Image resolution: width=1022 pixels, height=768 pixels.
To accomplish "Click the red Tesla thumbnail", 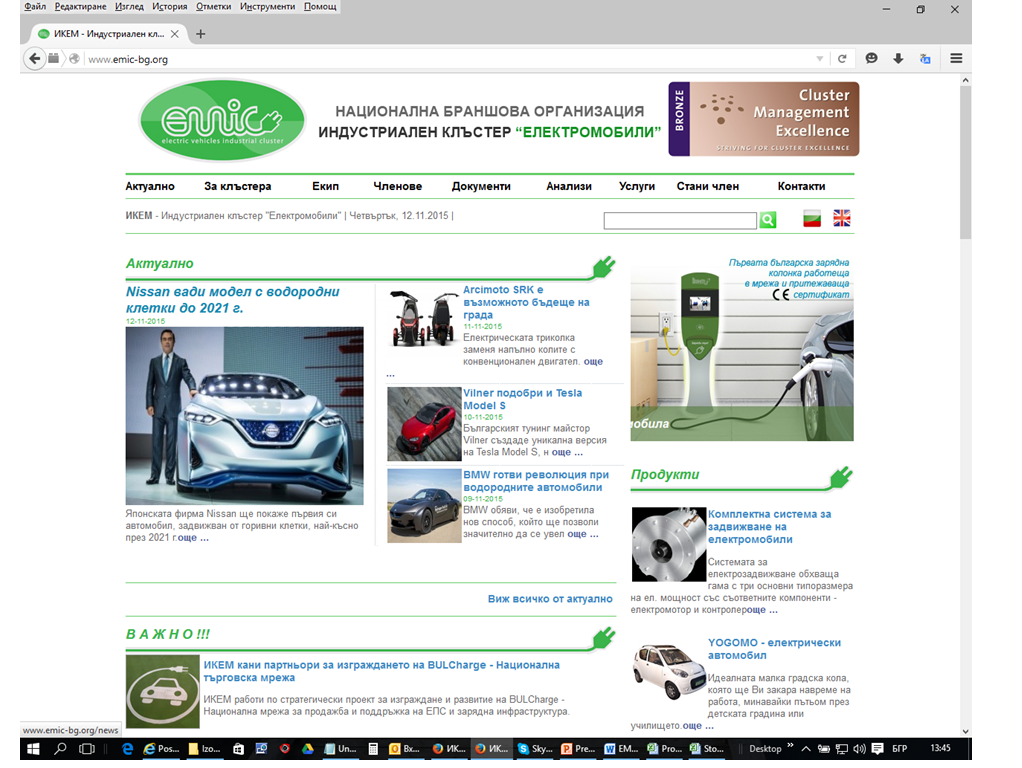I will click(x=424, y=424).
